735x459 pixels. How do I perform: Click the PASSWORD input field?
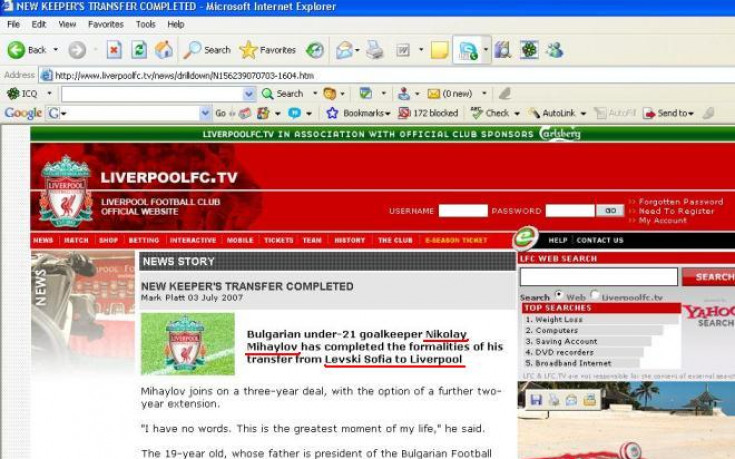[570, 211]
